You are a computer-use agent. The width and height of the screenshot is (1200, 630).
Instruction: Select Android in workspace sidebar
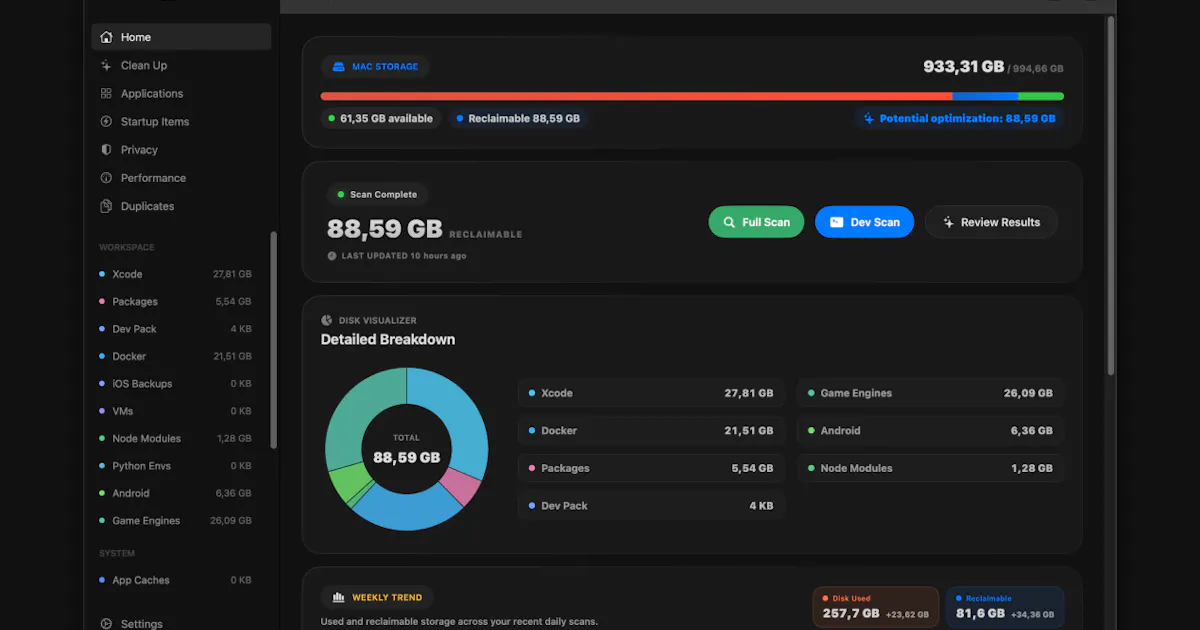(x=175, y=493)
